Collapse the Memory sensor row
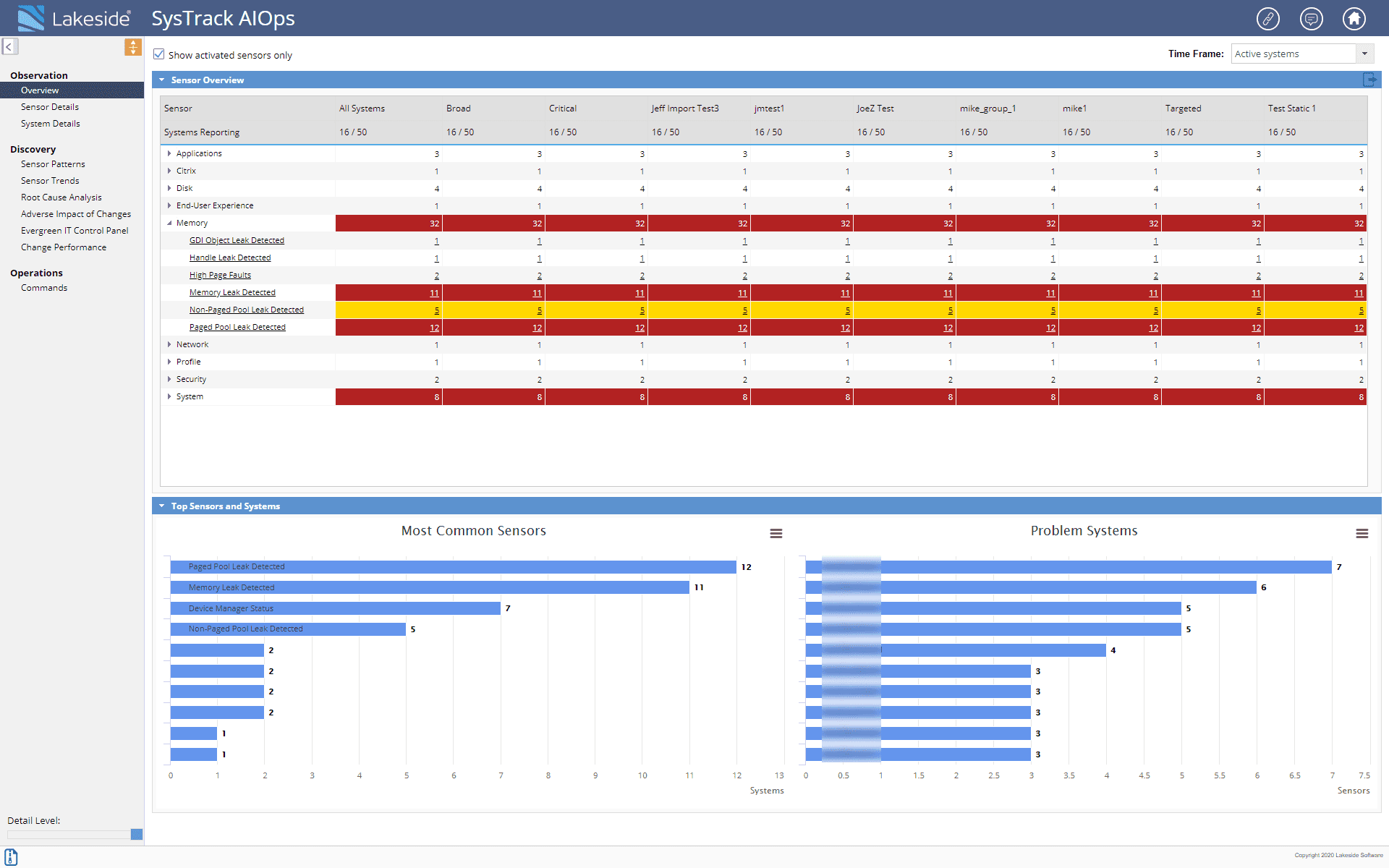 click(x=169, y=223)
